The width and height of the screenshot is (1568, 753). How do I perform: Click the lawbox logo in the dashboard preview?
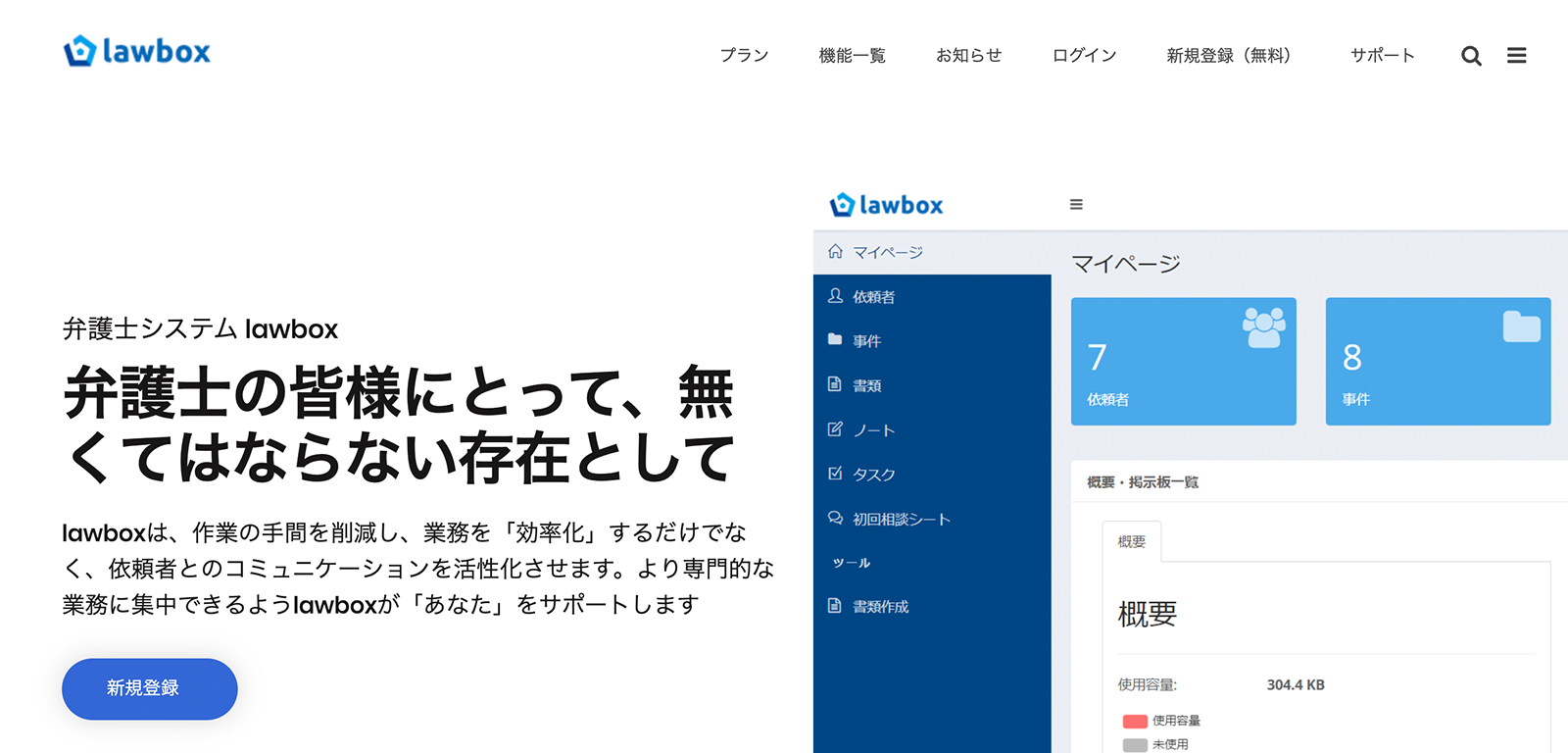pos(886,205)
